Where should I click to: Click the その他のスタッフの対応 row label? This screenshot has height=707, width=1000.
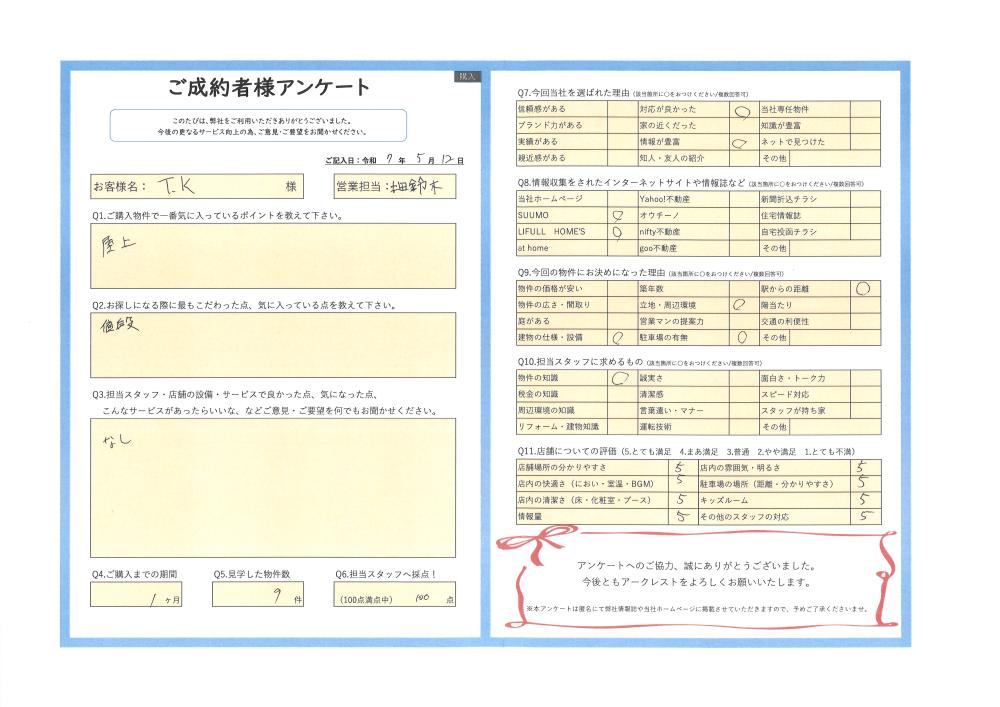744,516
